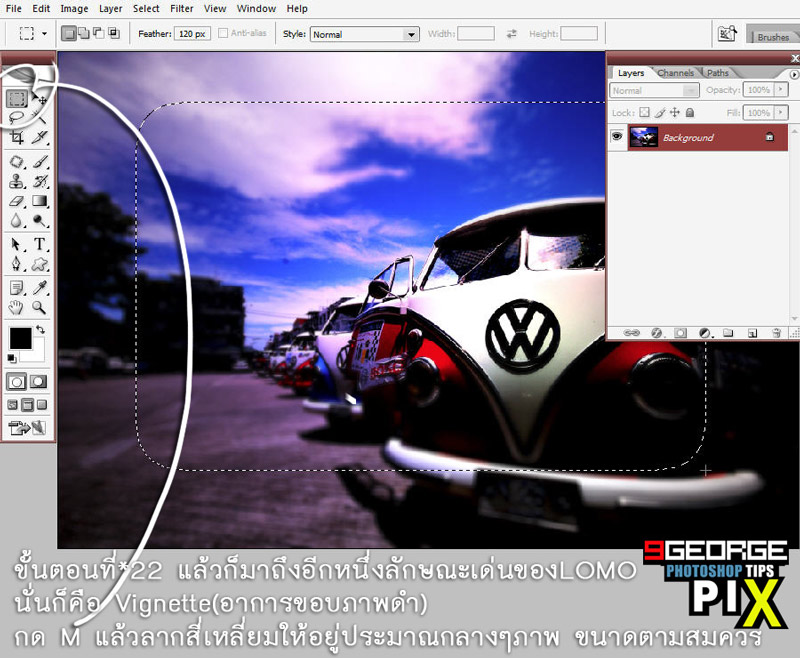800x658 pixels.
Task: Click link layers icon in Layers panel
Action: tap(632, 333)
